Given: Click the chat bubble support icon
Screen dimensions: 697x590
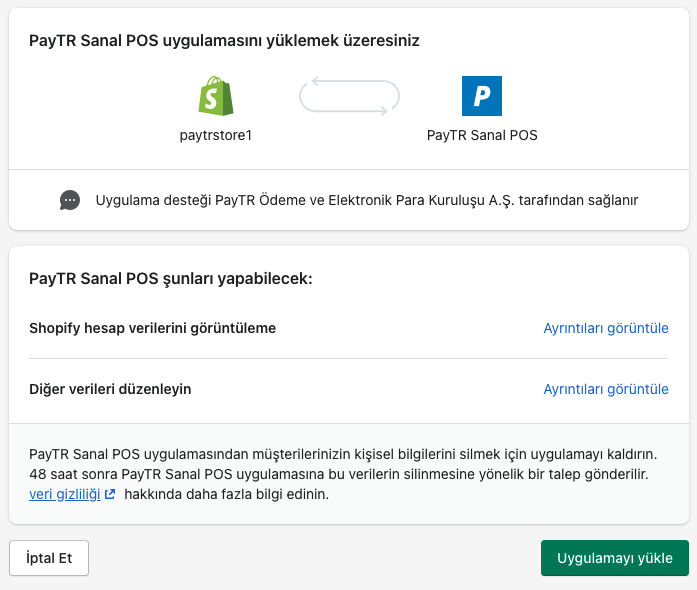Looking at the screenshot, I should [69, 200].
